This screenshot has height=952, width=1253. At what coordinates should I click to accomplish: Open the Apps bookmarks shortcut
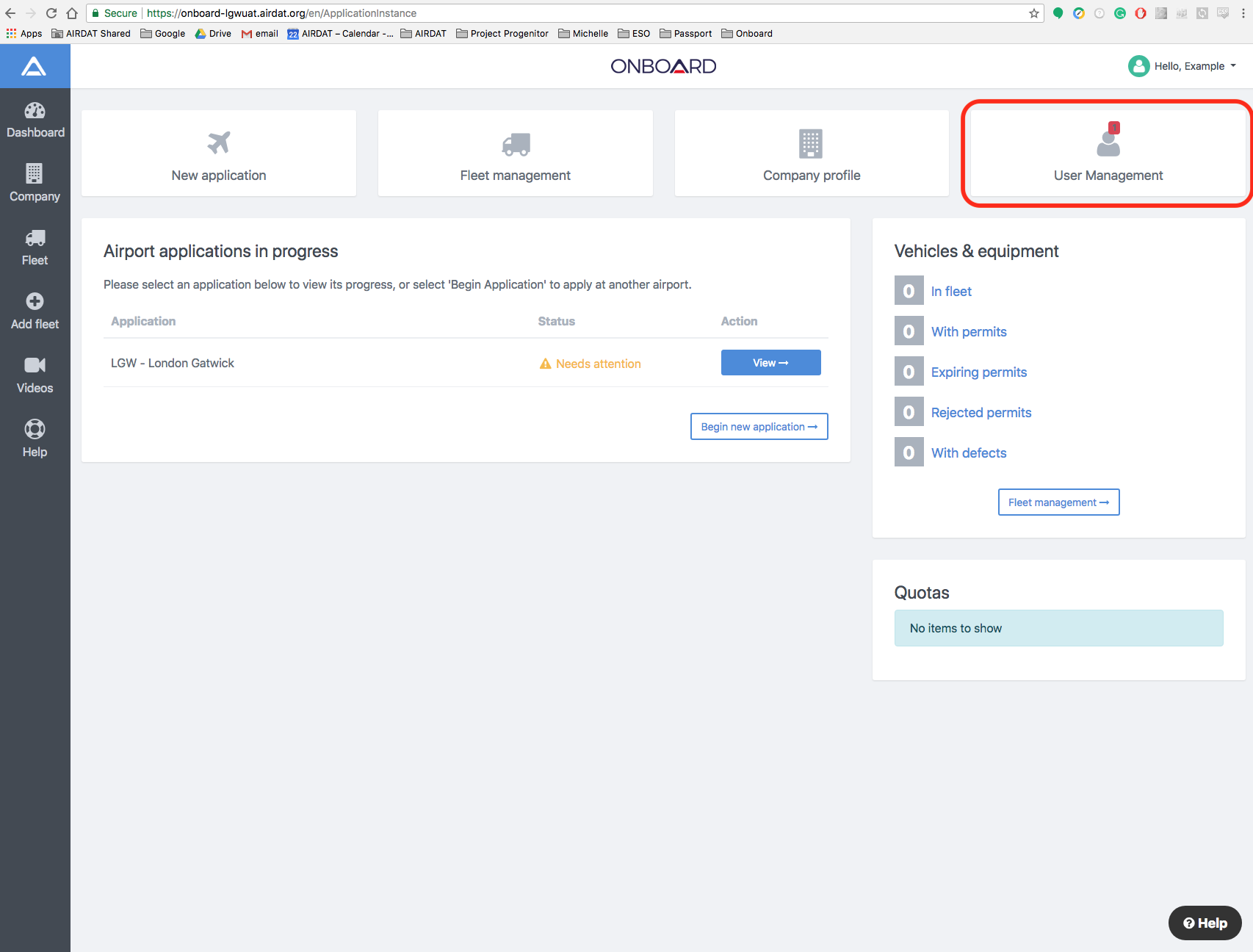pos(24,34)
